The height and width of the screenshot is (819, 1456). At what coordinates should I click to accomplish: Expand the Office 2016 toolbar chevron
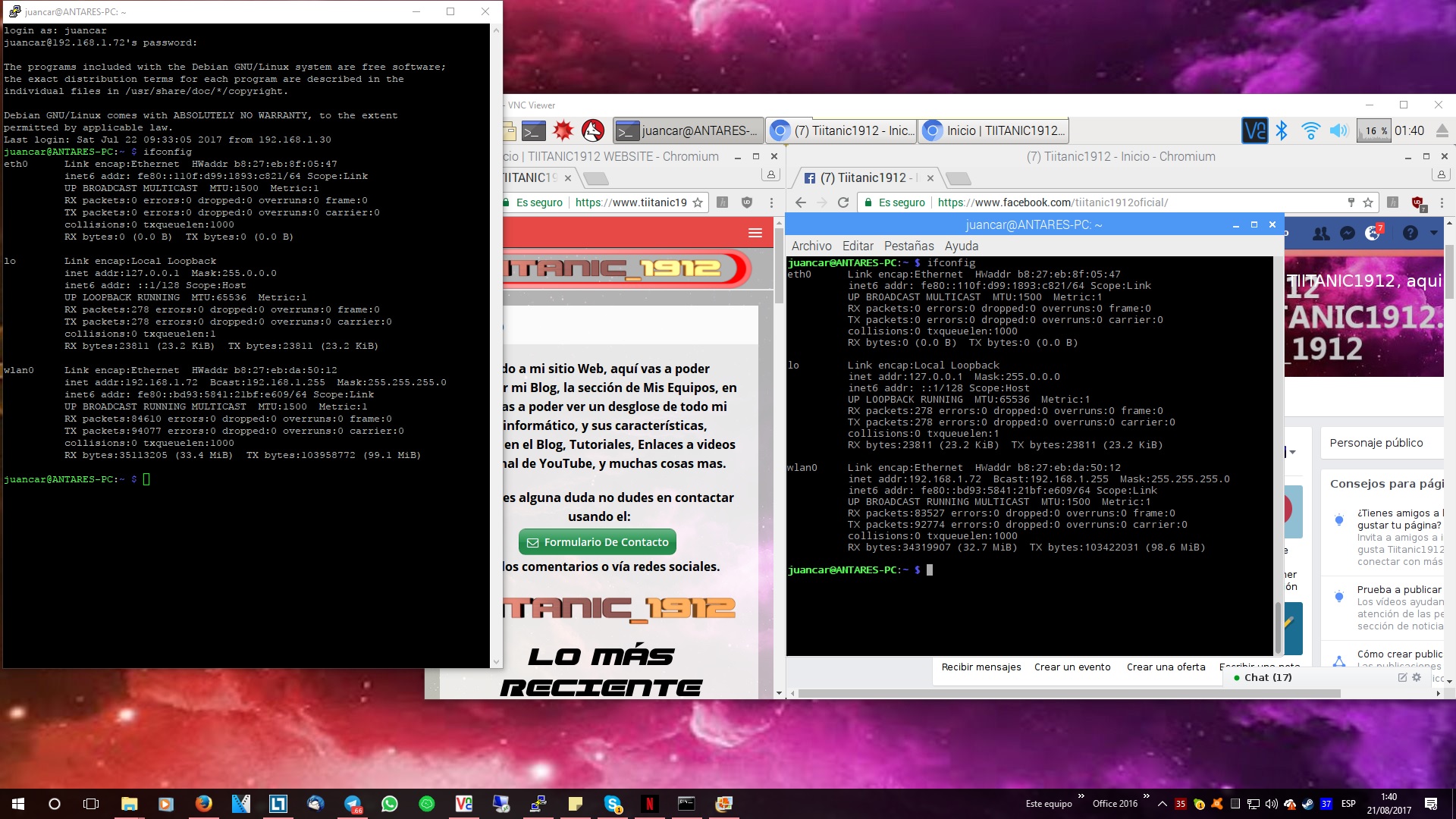point(1147,796)
